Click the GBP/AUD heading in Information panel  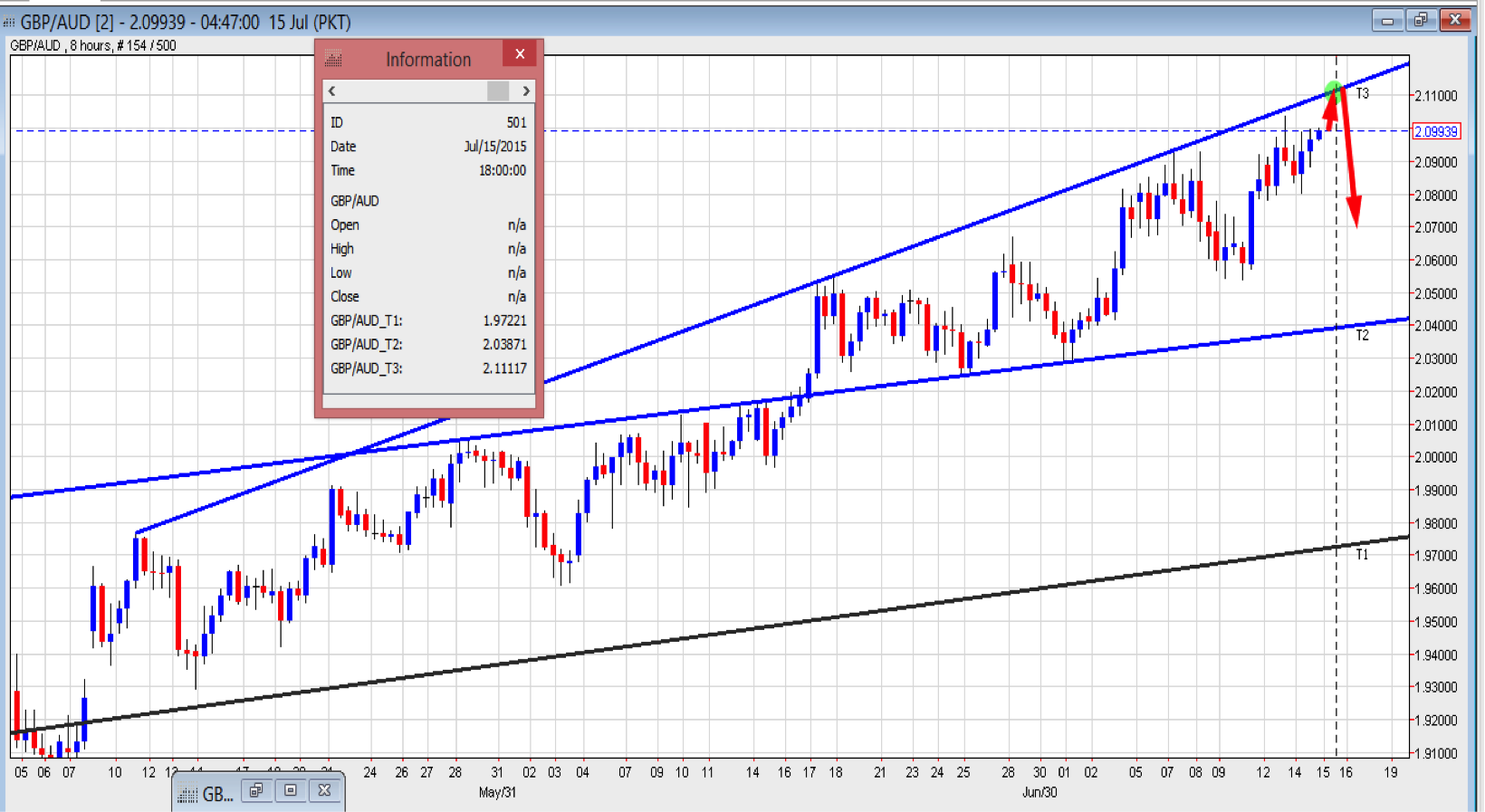tap(355, 201)
